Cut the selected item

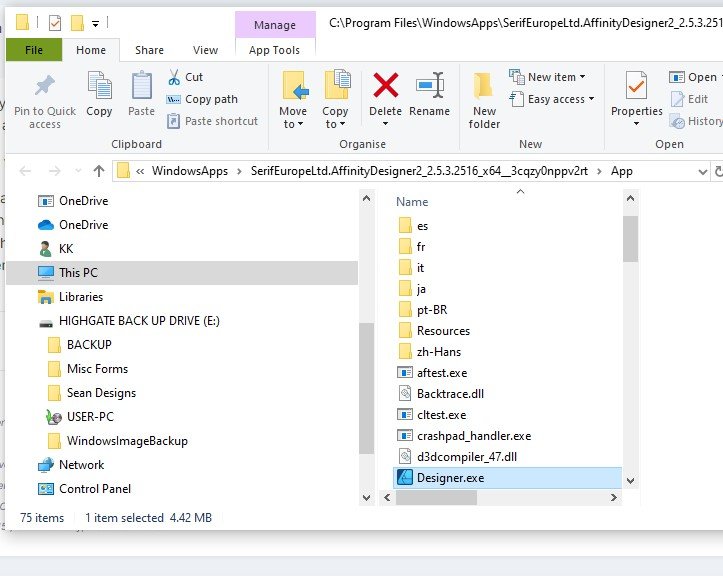click(185, 77)
